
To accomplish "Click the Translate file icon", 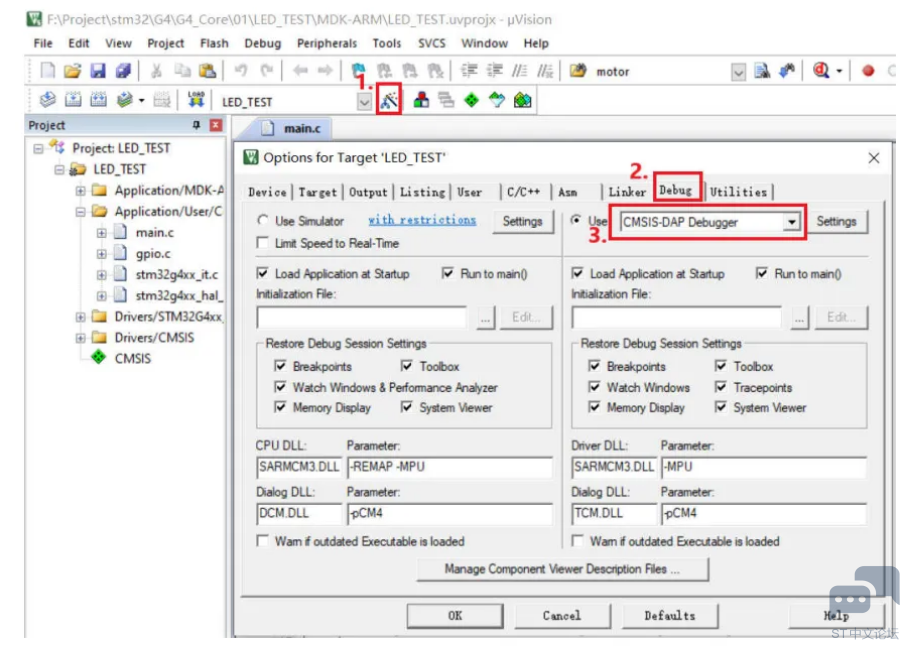I will (x=47, y=100).
